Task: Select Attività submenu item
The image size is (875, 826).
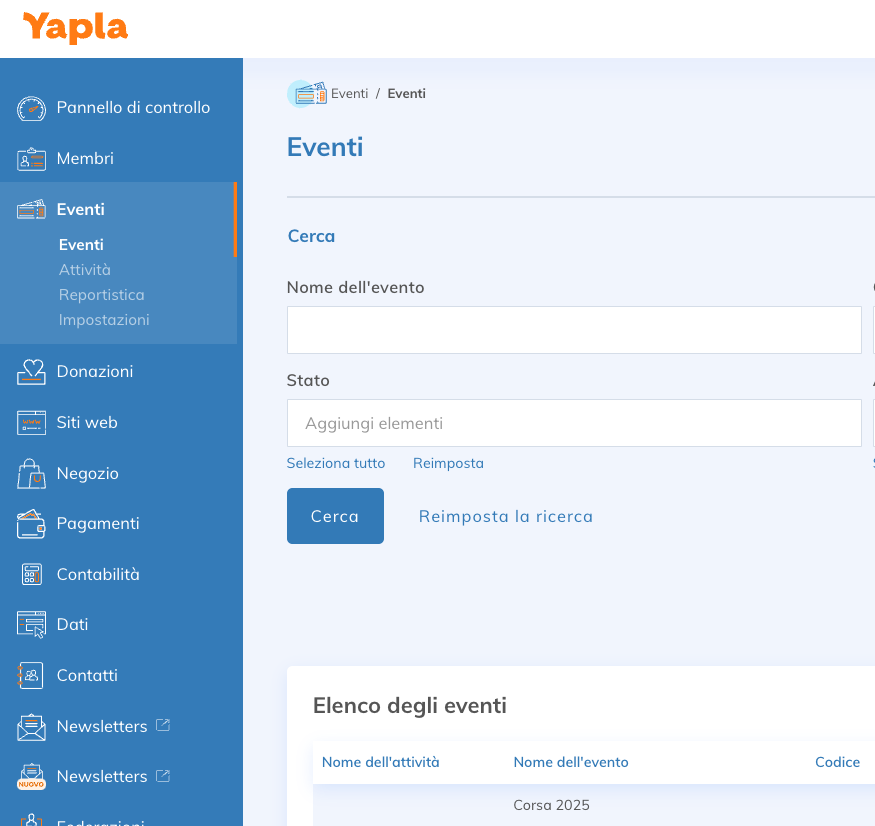Action: pyautogui.click(x=85, y=270)
